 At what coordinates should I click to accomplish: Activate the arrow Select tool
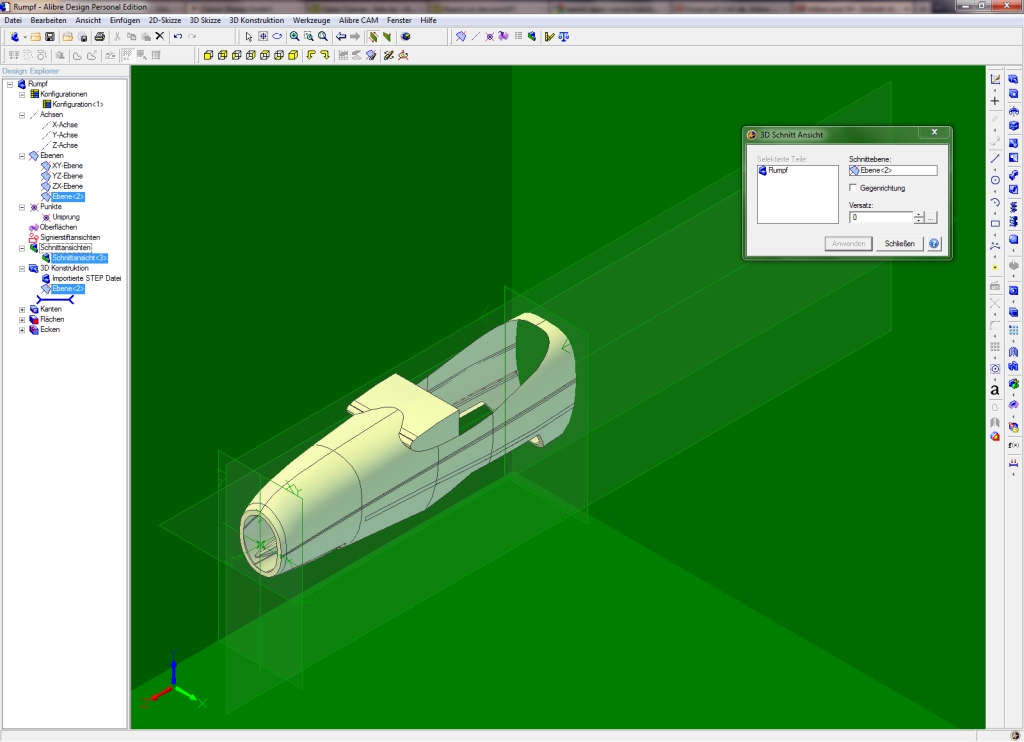pyautogui.click(x=249, y=37)
